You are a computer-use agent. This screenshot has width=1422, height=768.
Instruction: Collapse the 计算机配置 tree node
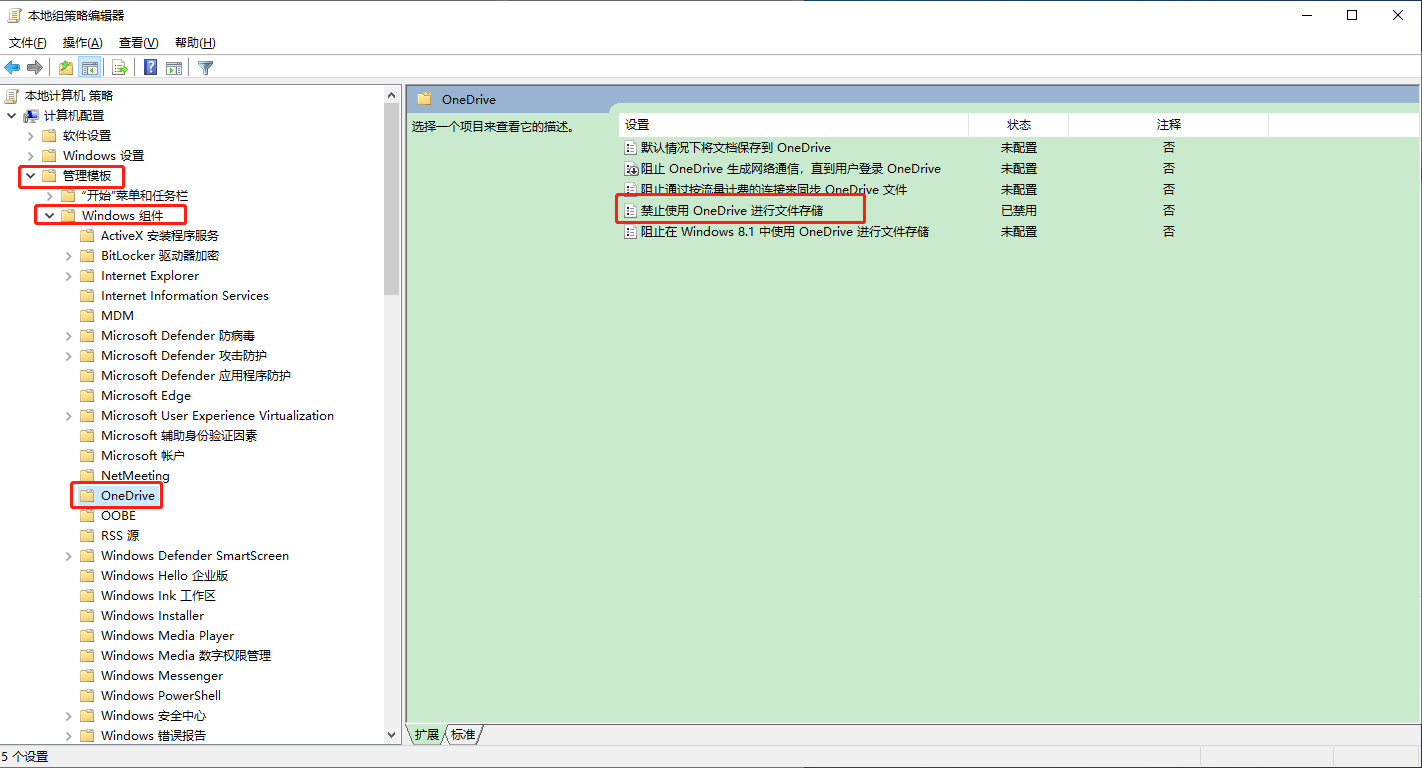tap(9, 115)
